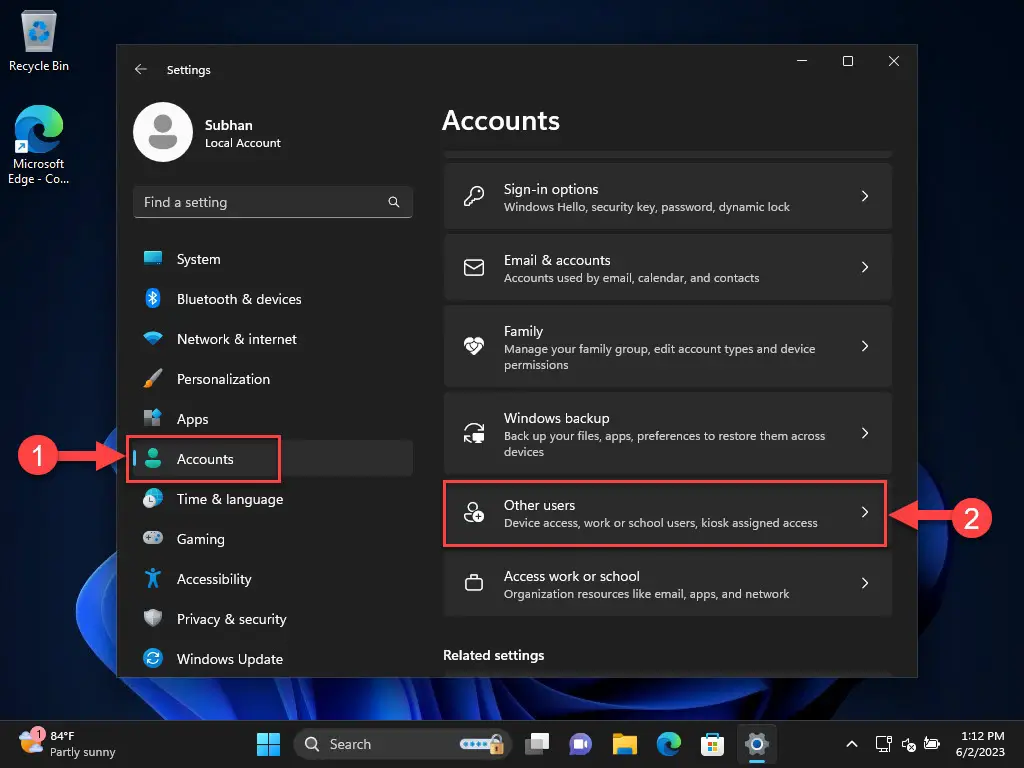This screenshot has width=1024, height=768.
Task: Show hidden icons in system tray
Action: coord(852,744)
